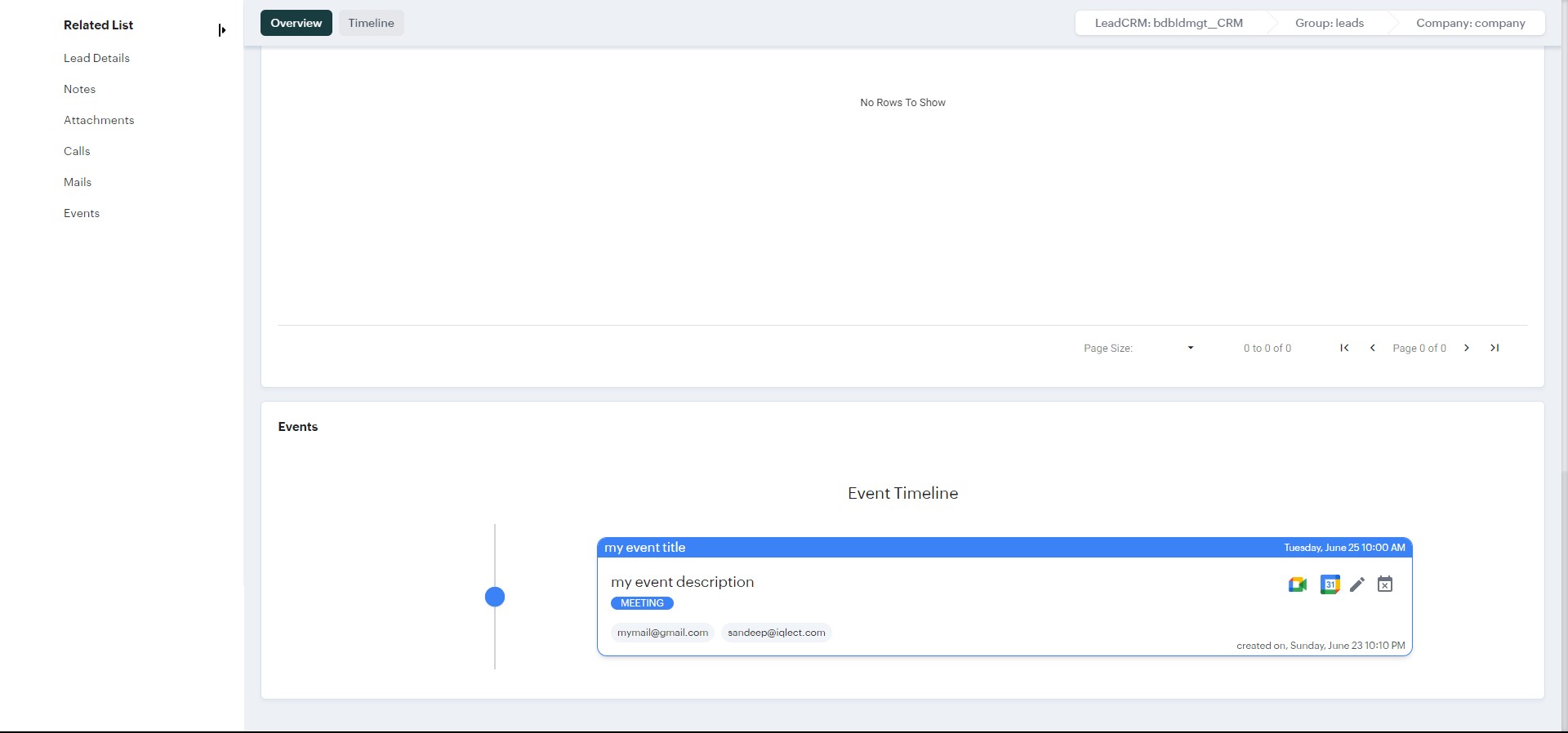1568x733 pixels.
Task: Click the LeadCRM: bdbldmgt_CRM breadcrumb
Action: (1169, 23)
